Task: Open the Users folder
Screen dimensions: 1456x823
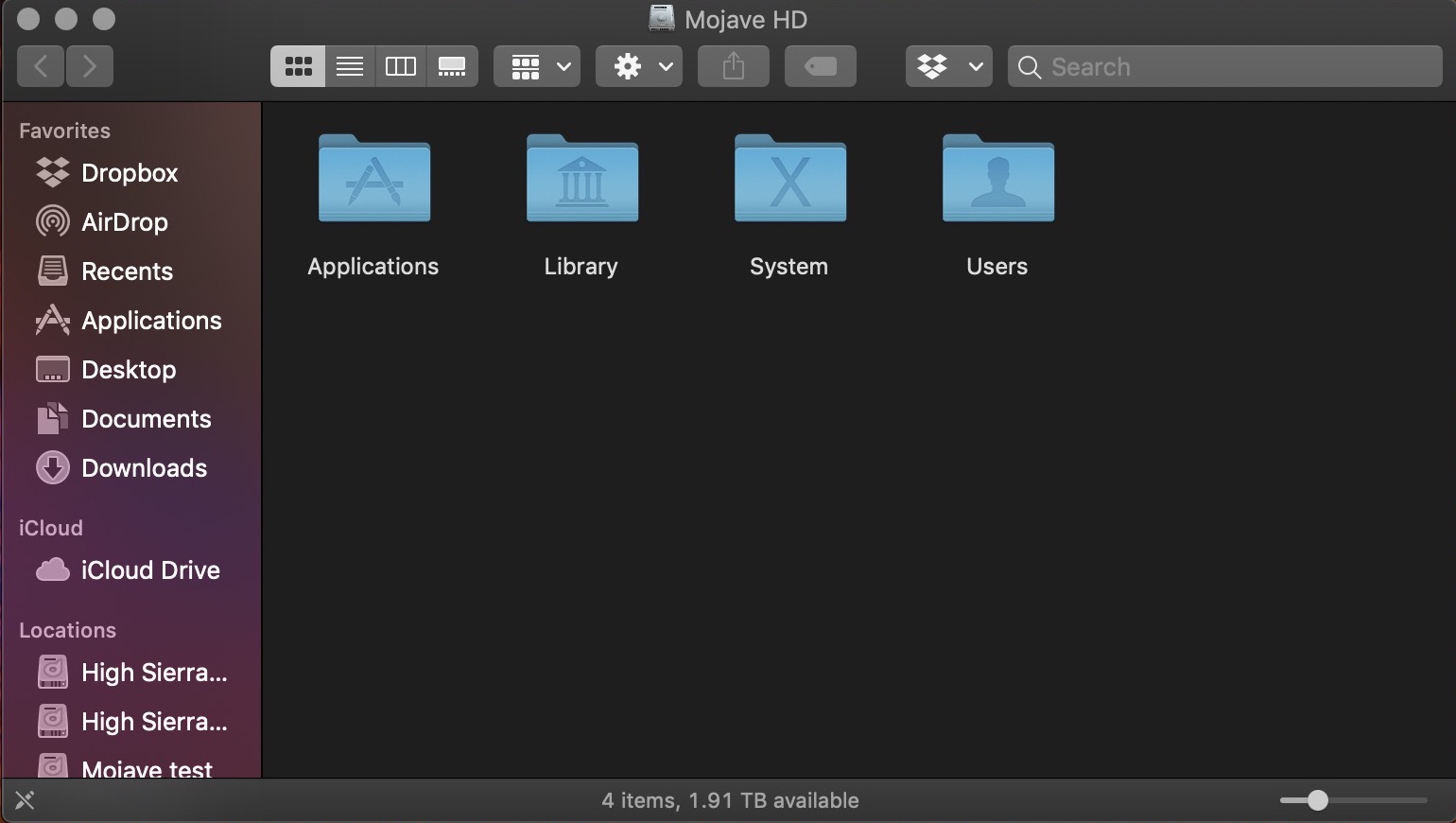Action: (x=997, y=180)
